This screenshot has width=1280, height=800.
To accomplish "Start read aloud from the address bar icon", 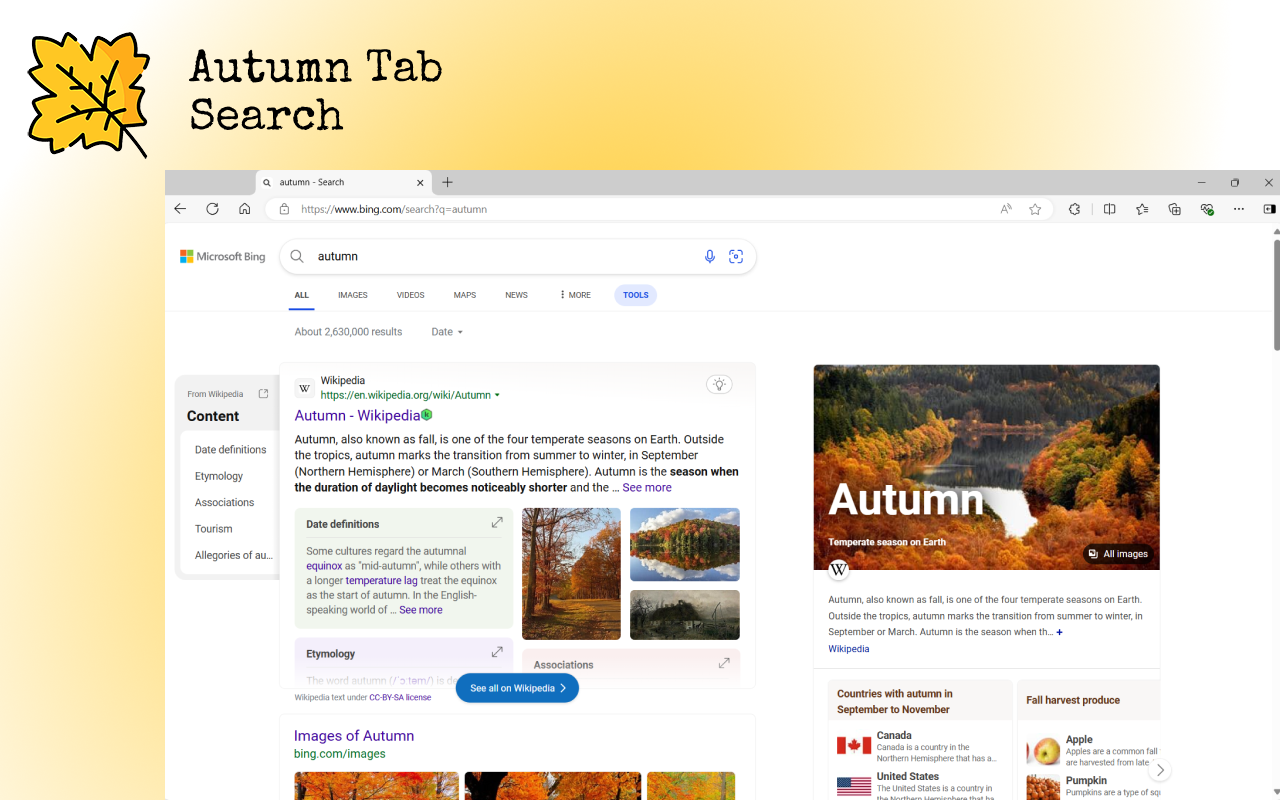I will click(1004, 209).
